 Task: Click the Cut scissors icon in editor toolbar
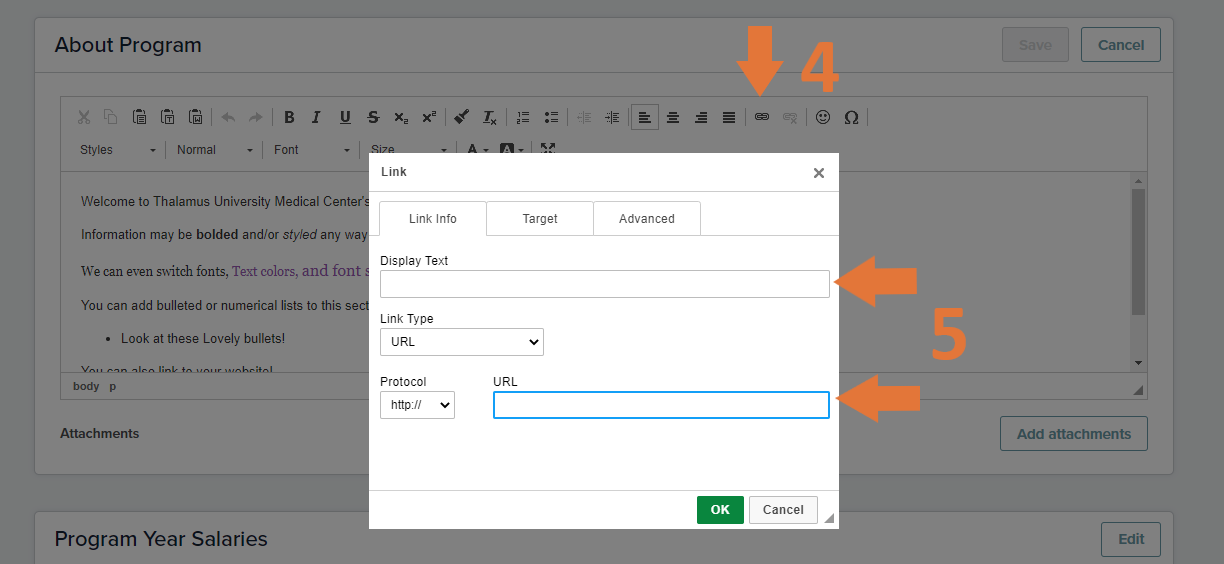[x=84, y=117]
